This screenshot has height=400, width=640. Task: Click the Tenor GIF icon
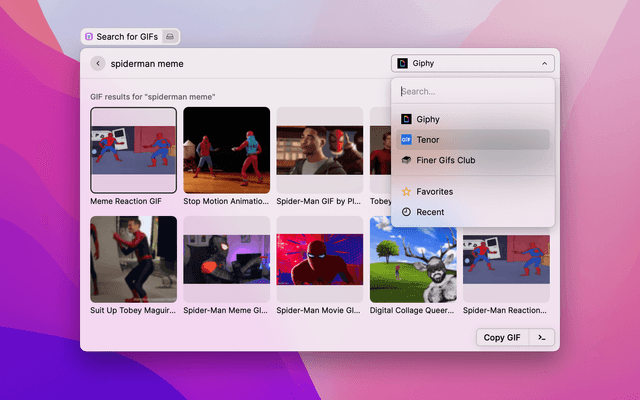point(406,140)
